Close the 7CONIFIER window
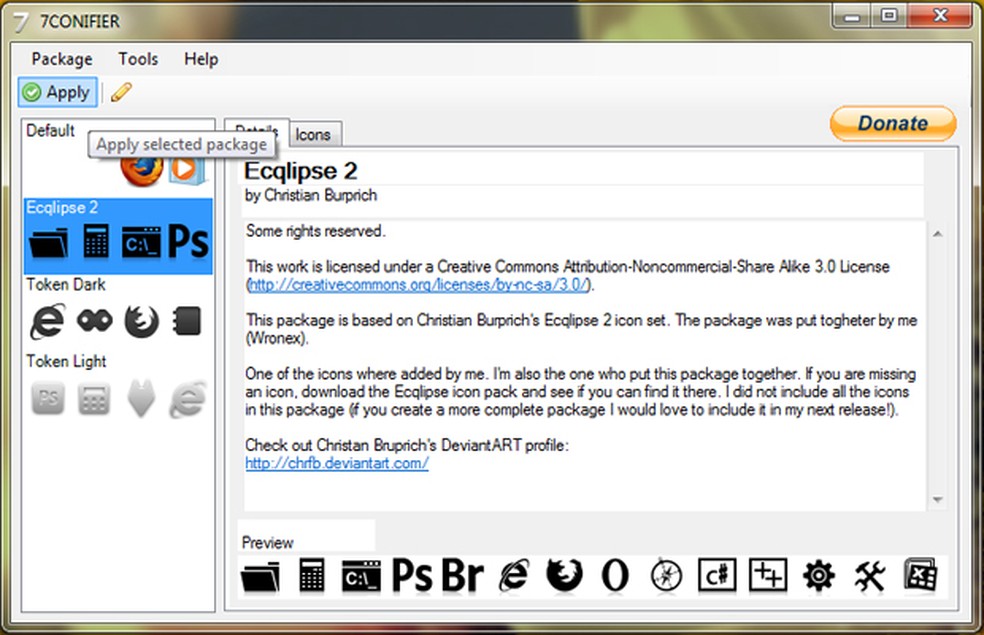The image size is (984, 635). 939,16
